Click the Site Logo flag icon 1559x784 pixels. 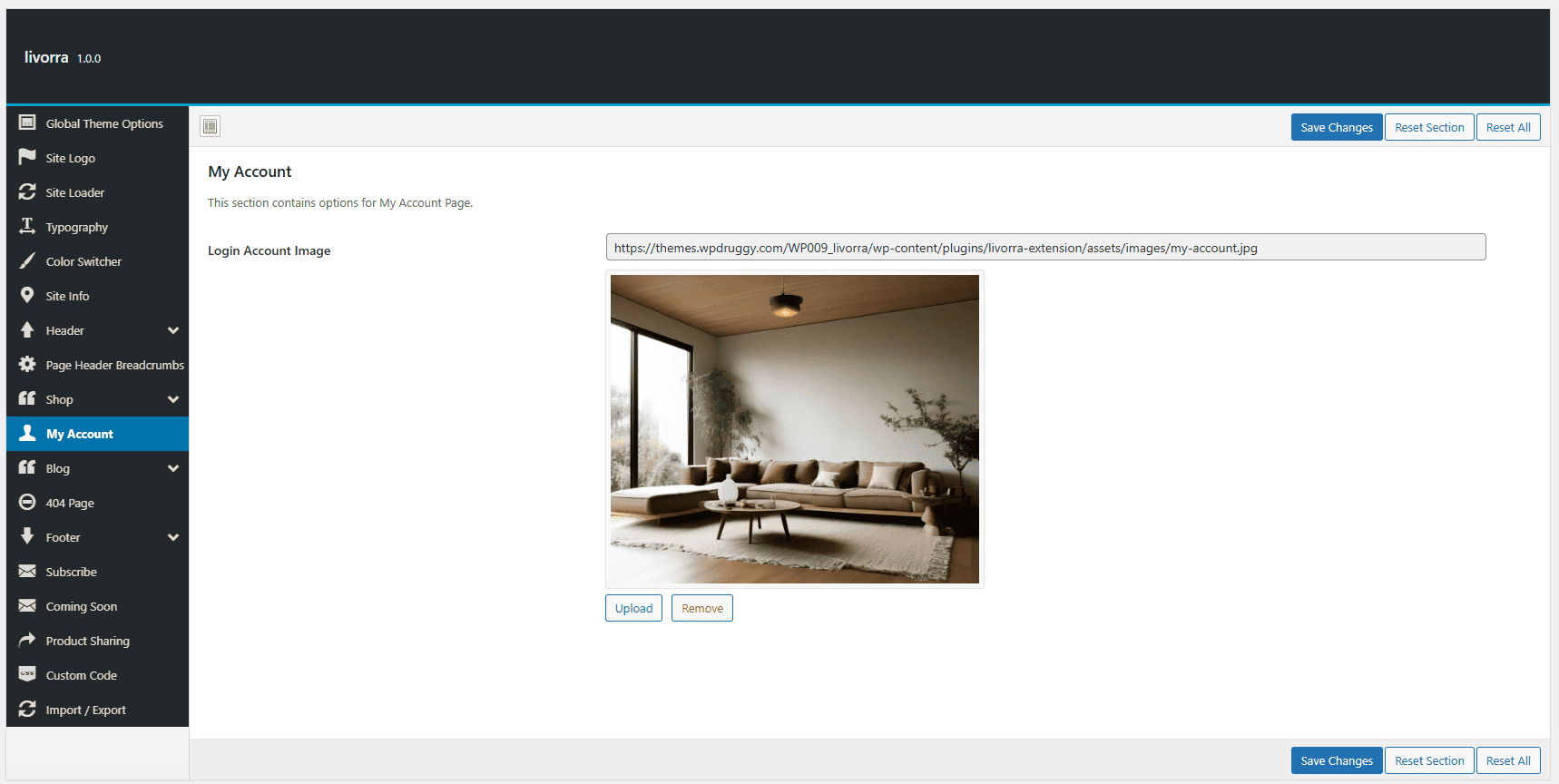click(x=27, y=157)
